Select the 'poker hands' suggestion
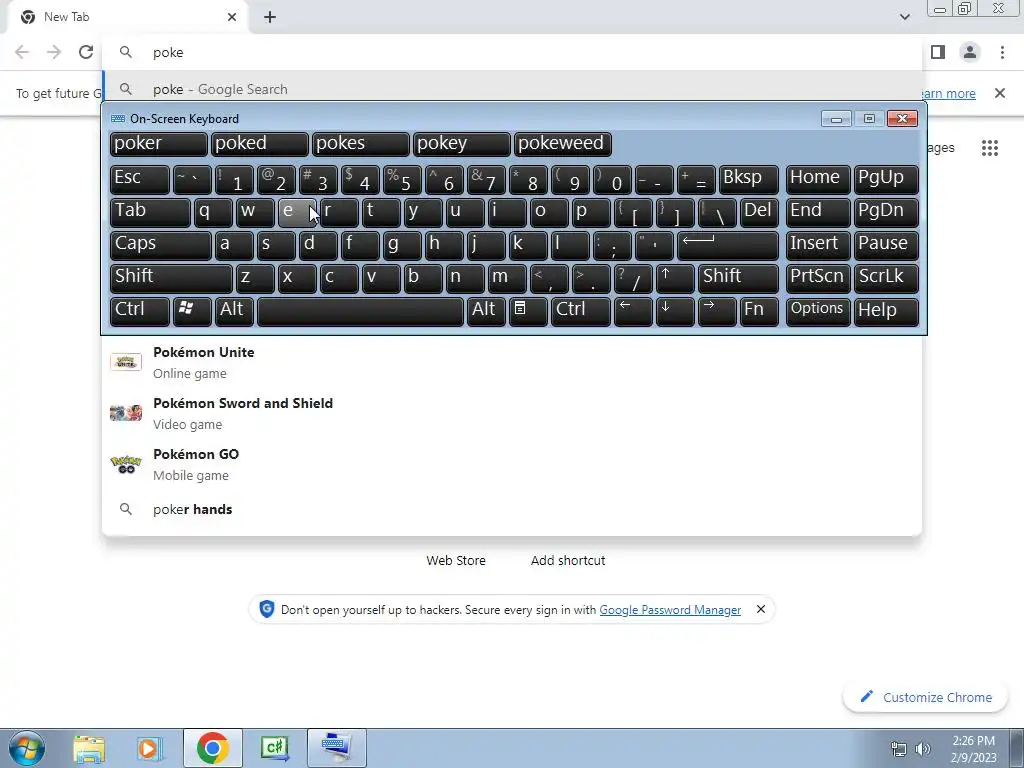Image resolution: width=1024 pixels, height=768 pixels. coord(512,509)
